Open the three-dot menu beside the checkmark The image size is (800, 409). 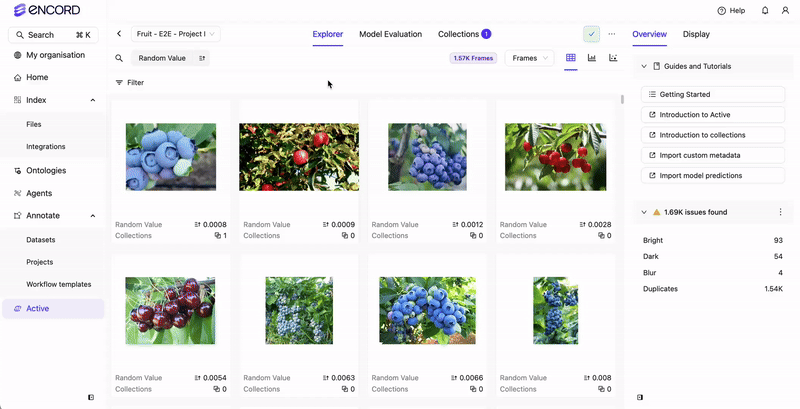point(612,34)
